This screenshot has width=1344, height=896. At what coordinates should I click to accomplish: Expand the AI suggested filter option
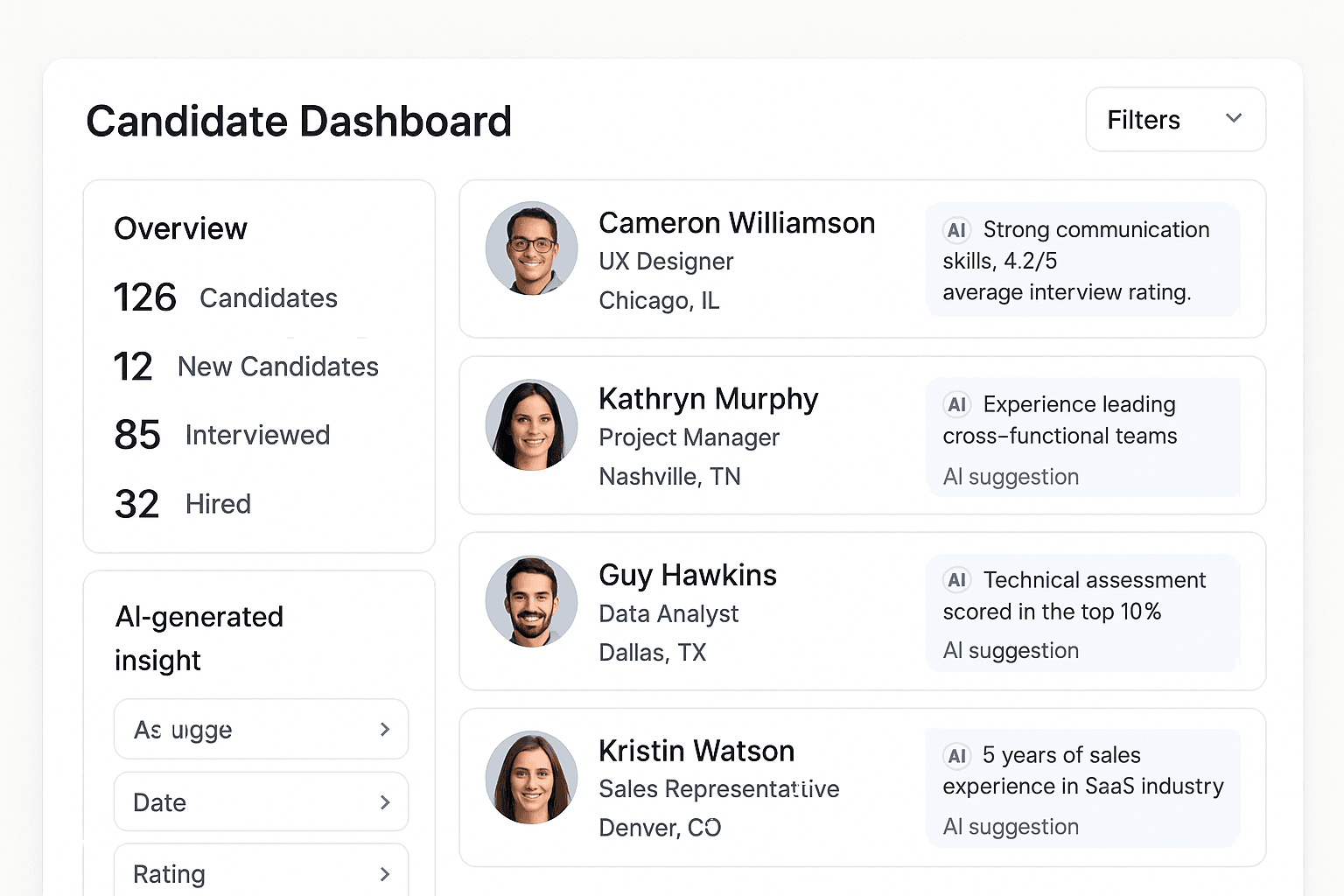[260, 729]
